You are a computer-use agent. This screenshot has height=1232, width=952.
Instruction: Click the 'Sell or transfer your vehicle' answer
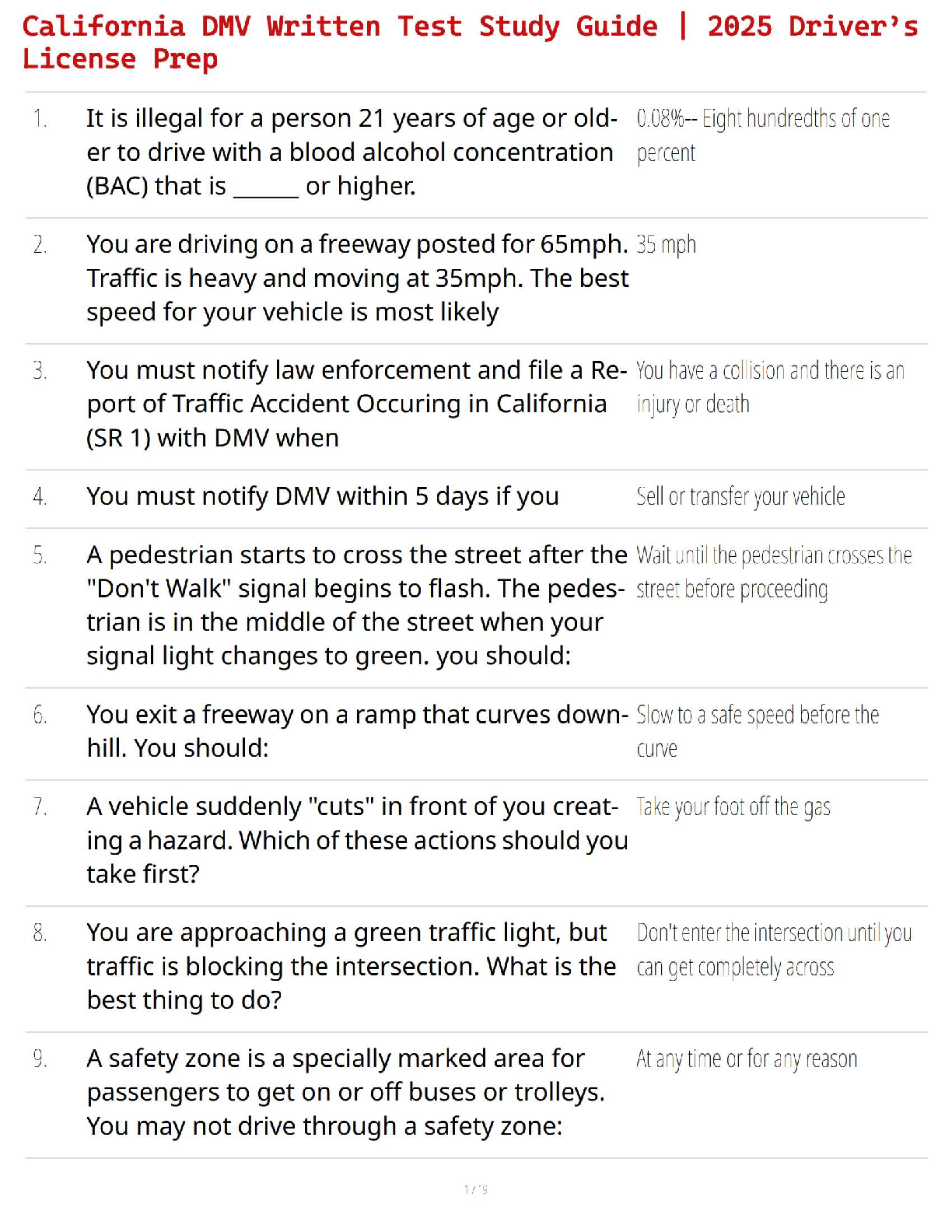[x=740, y=496]
